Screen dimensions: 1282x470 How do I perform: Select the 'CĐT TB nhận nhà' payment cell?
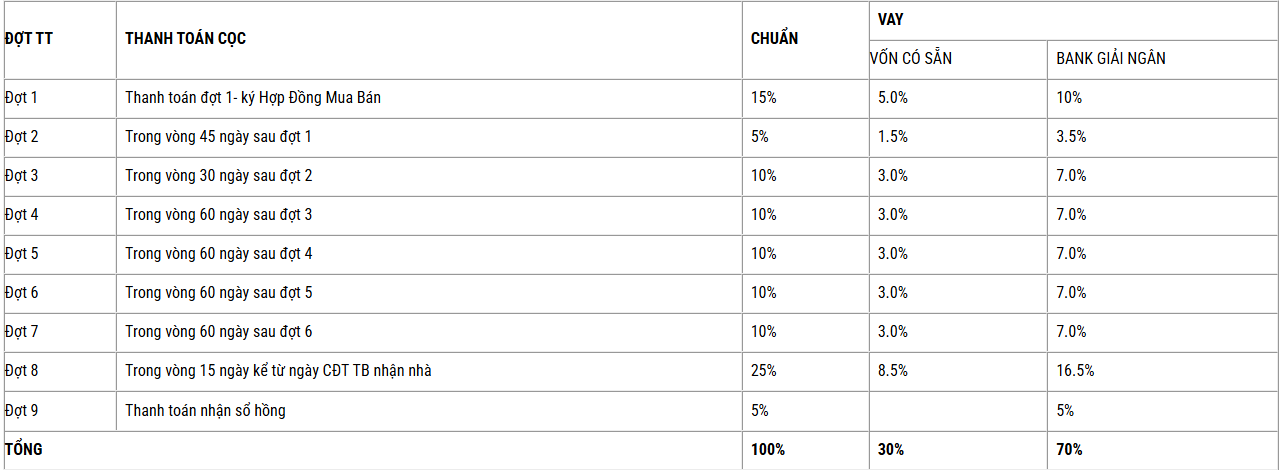(x=278, y=371)
